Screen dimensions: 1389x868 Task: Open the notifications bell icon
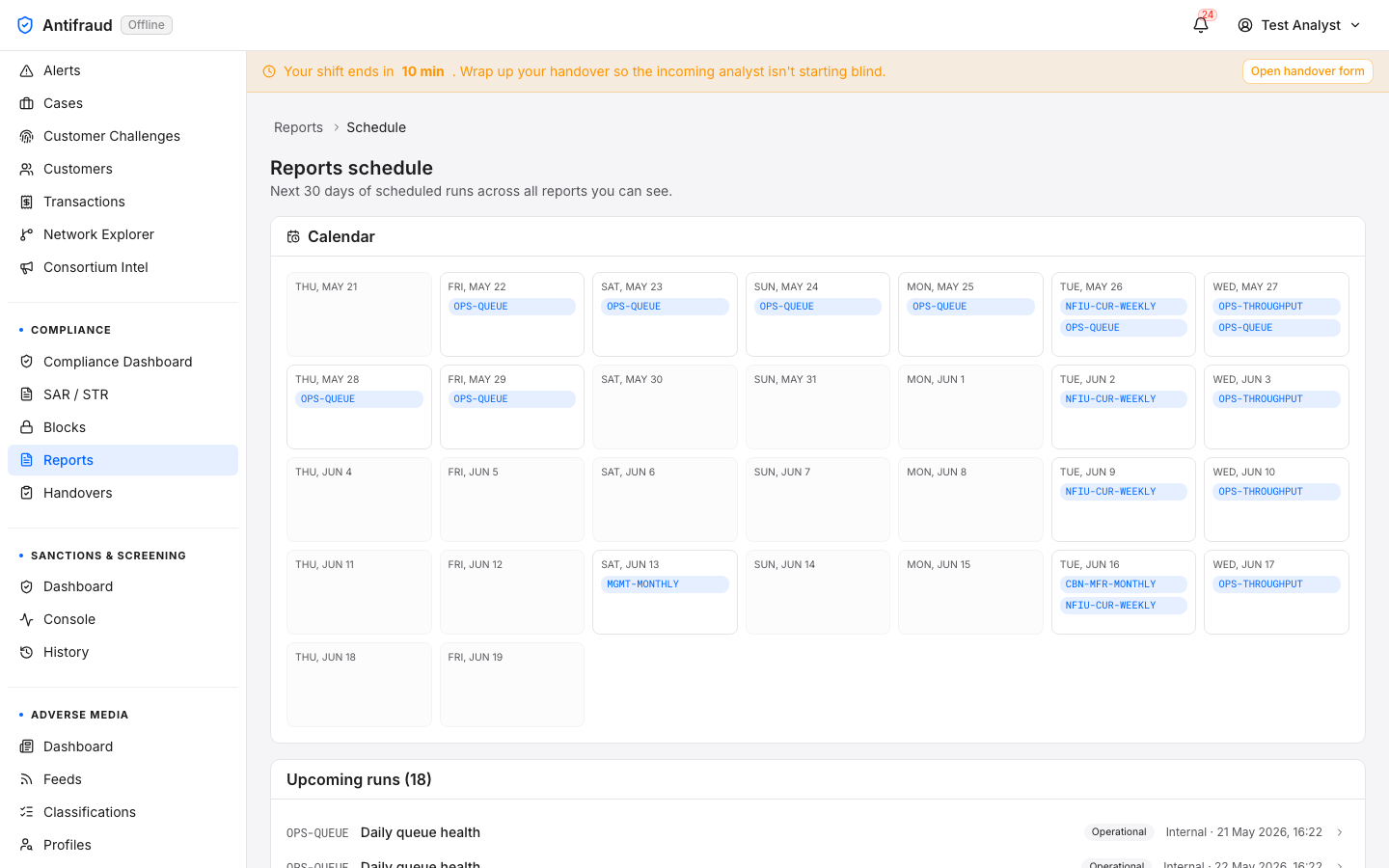(1201, 26)
